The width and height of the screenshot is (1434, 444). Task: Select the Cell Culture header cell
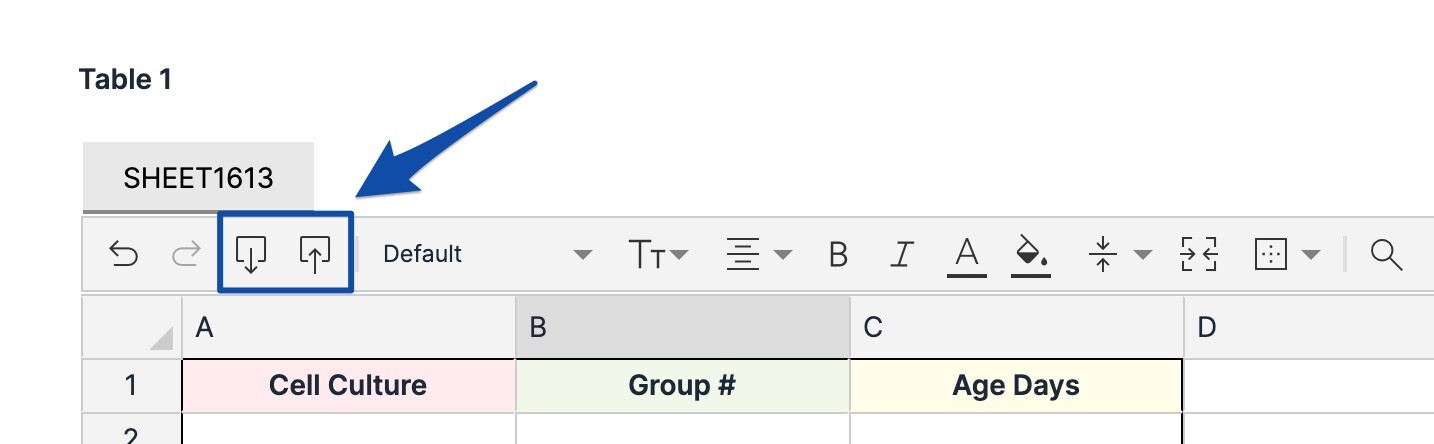(348, 386)
